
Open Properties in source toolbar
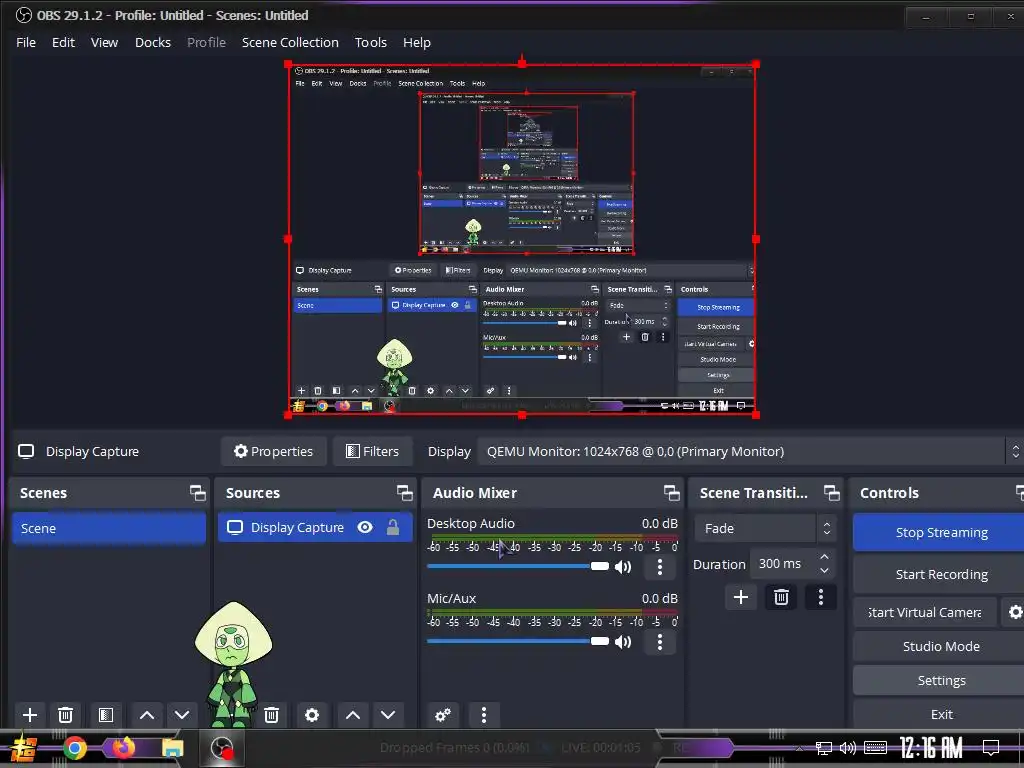(274, 451)
